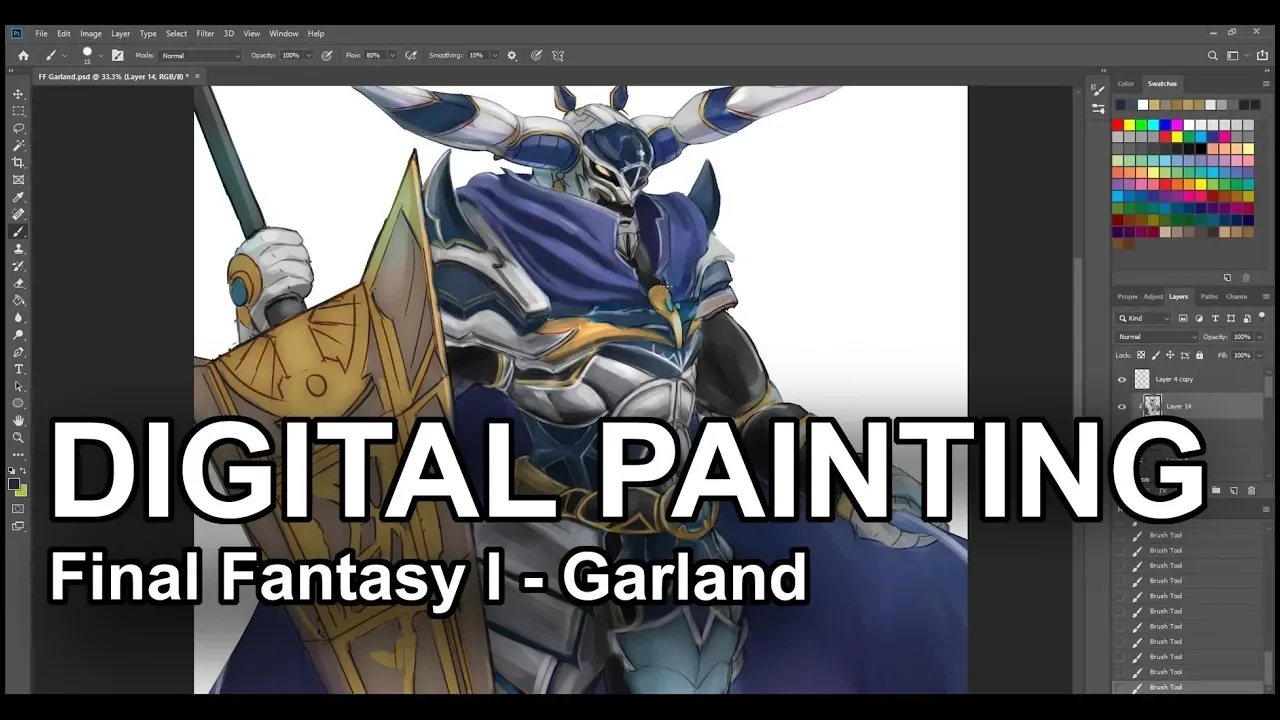Open the Flow value dropdown
Screen dimensions: 1280x720
tap(391, 56)
